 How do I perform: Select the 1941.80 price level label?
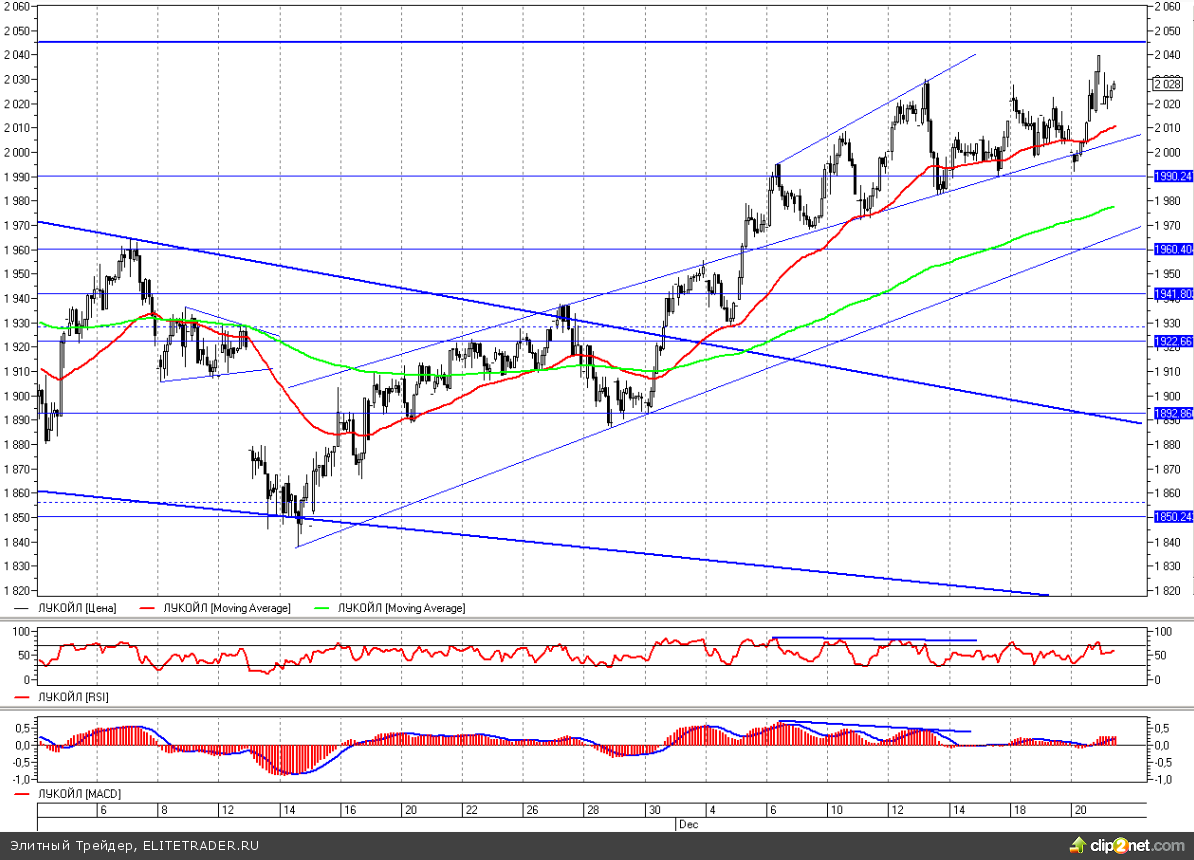pyautogui.click(x=1173, y=294)
